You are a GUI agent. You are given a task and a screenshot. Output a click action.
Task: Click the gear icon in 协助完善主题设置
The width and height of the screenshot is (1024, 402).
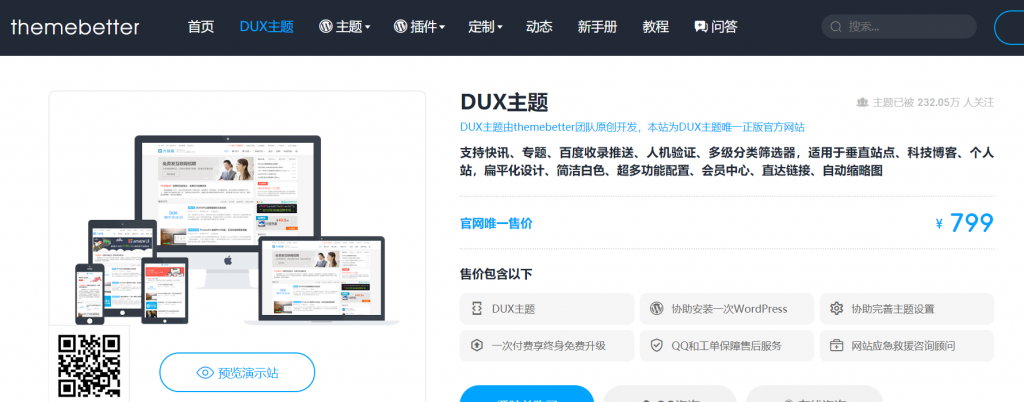point(837,309)
